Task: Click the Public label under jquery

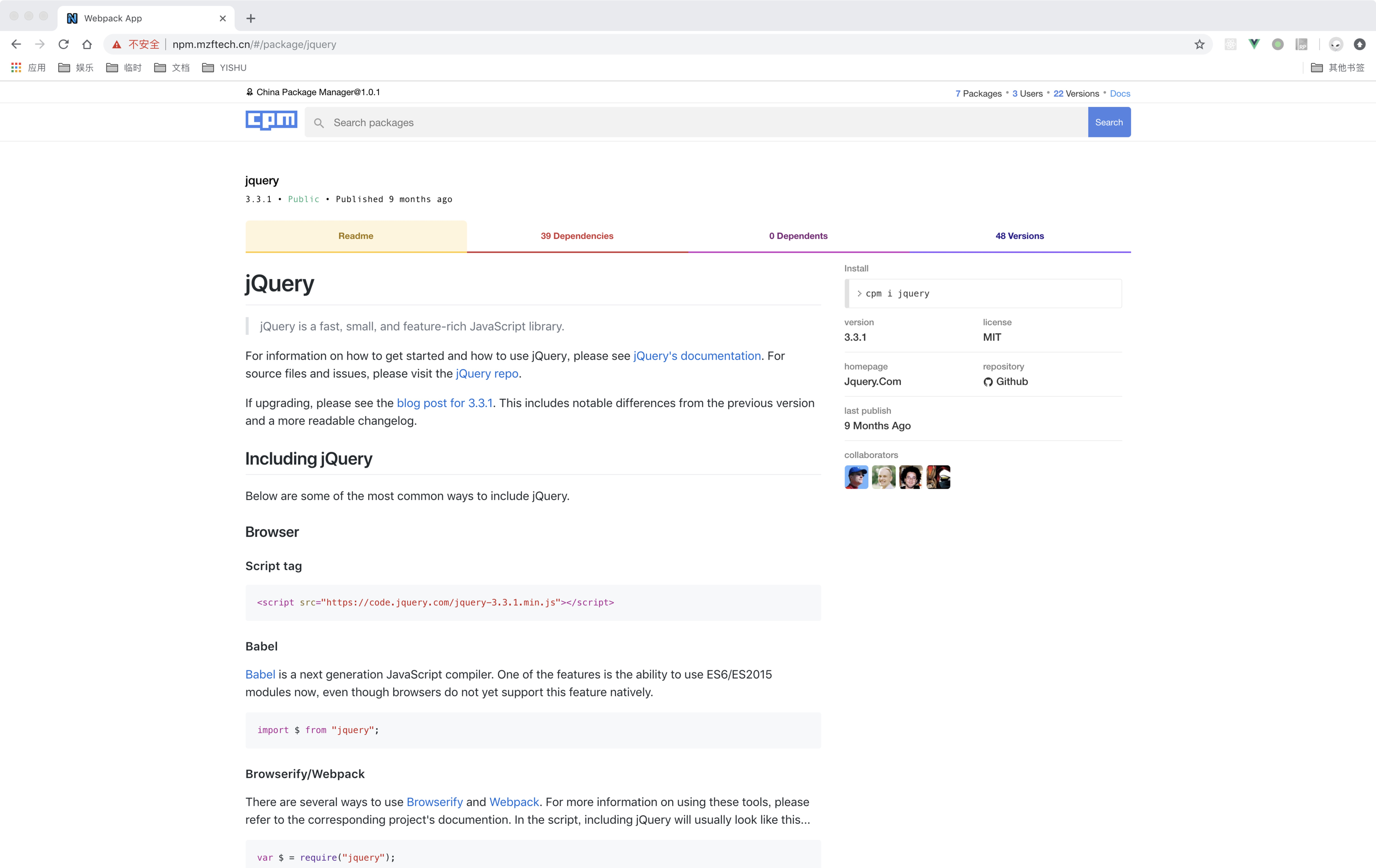Action: pyautogui.click(x=304, y=199)
